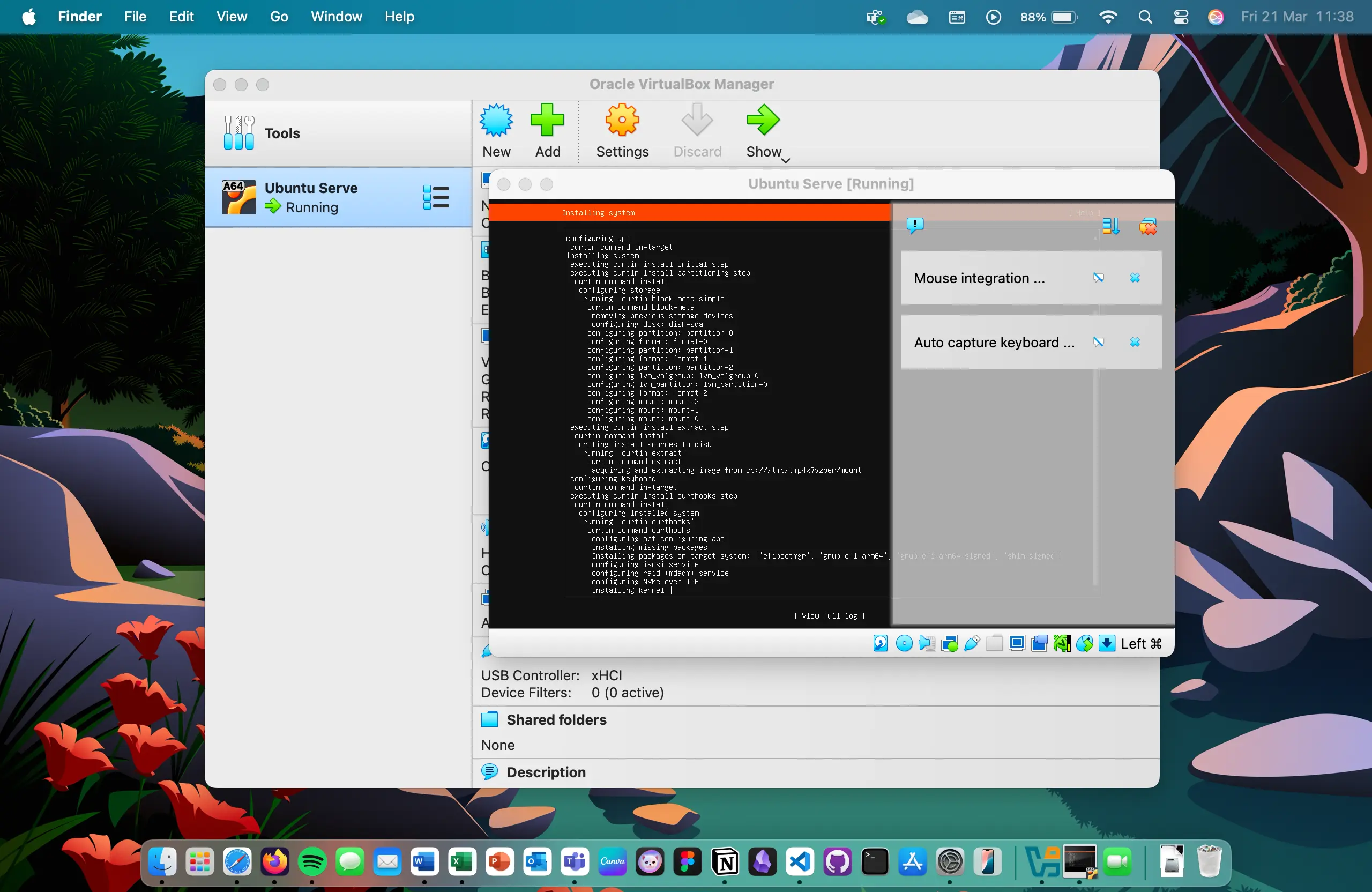The width and height of the screenshot is (1372, 892).
Task: Open VirtualBox icon in the Dock
Action: click(1042, 862)
